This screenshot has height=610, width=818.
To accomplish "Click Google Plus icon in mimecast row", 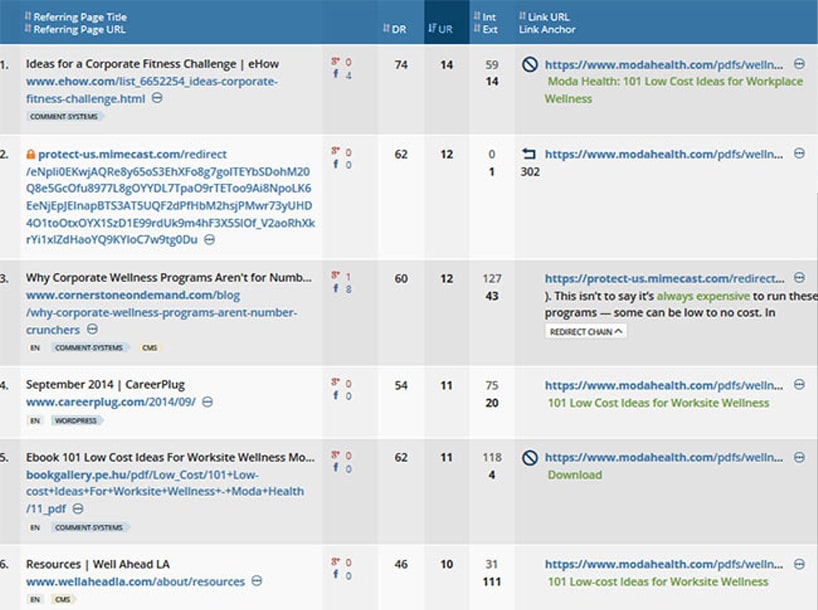I will pyautogui.click(x=335, y=151).
